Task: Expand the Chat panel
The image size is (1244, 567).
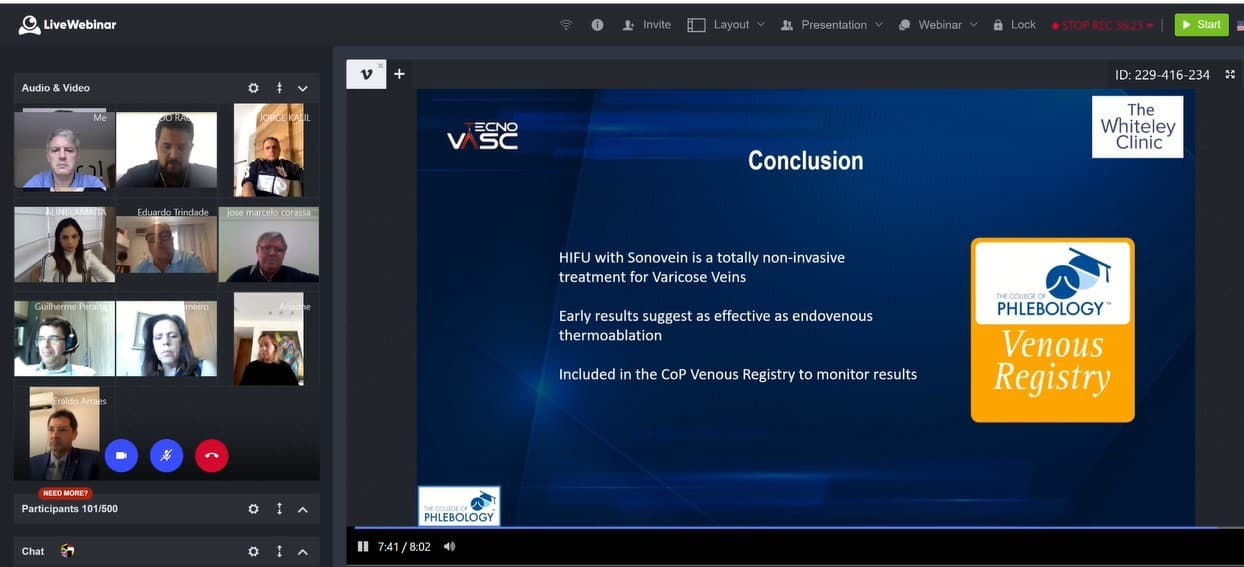Action: pyautogui.click(x=303, y=551)
